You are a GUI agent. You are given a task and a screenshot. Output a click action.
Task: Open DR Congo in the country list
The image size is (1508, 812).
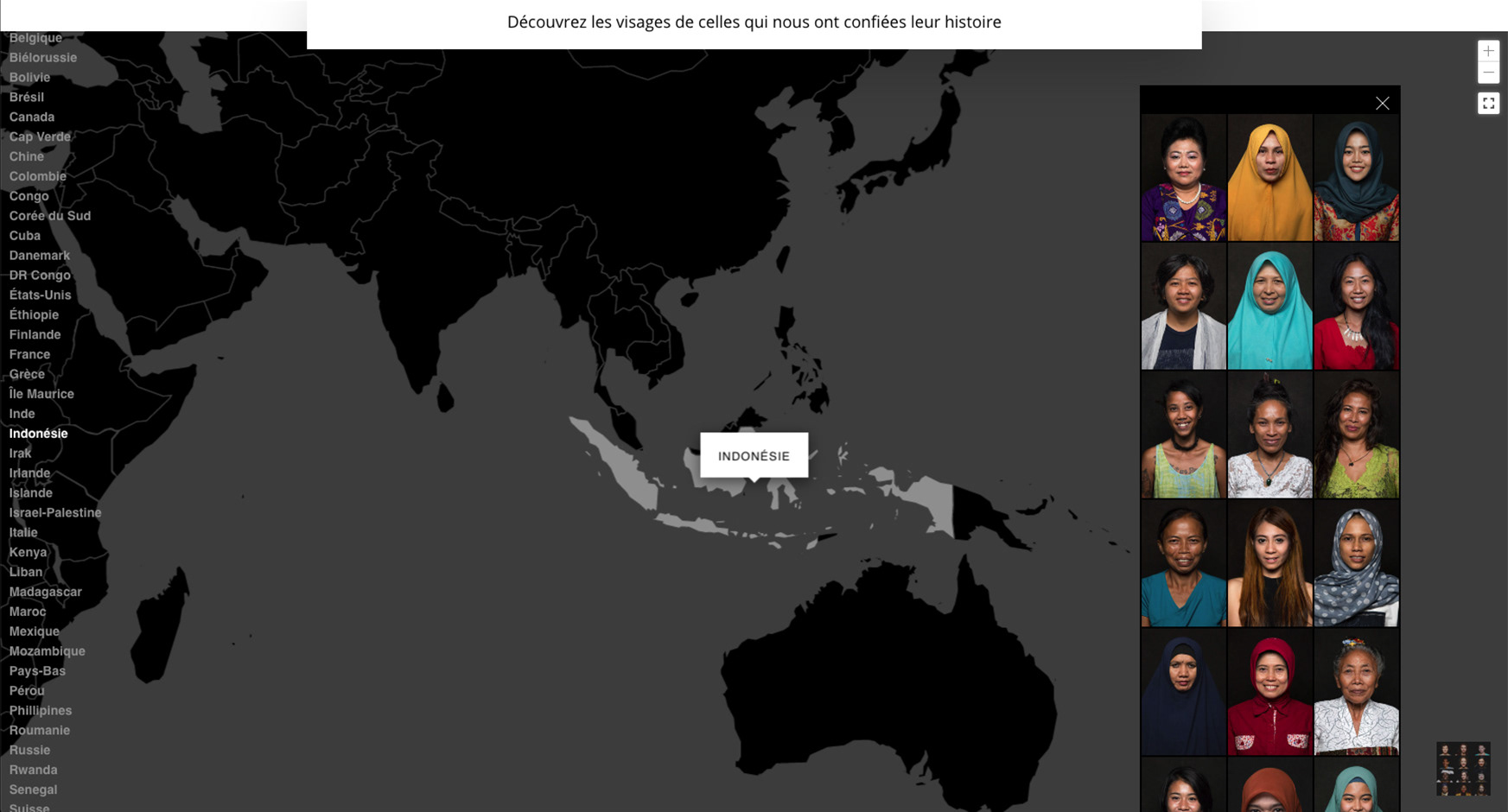(40, 276)
